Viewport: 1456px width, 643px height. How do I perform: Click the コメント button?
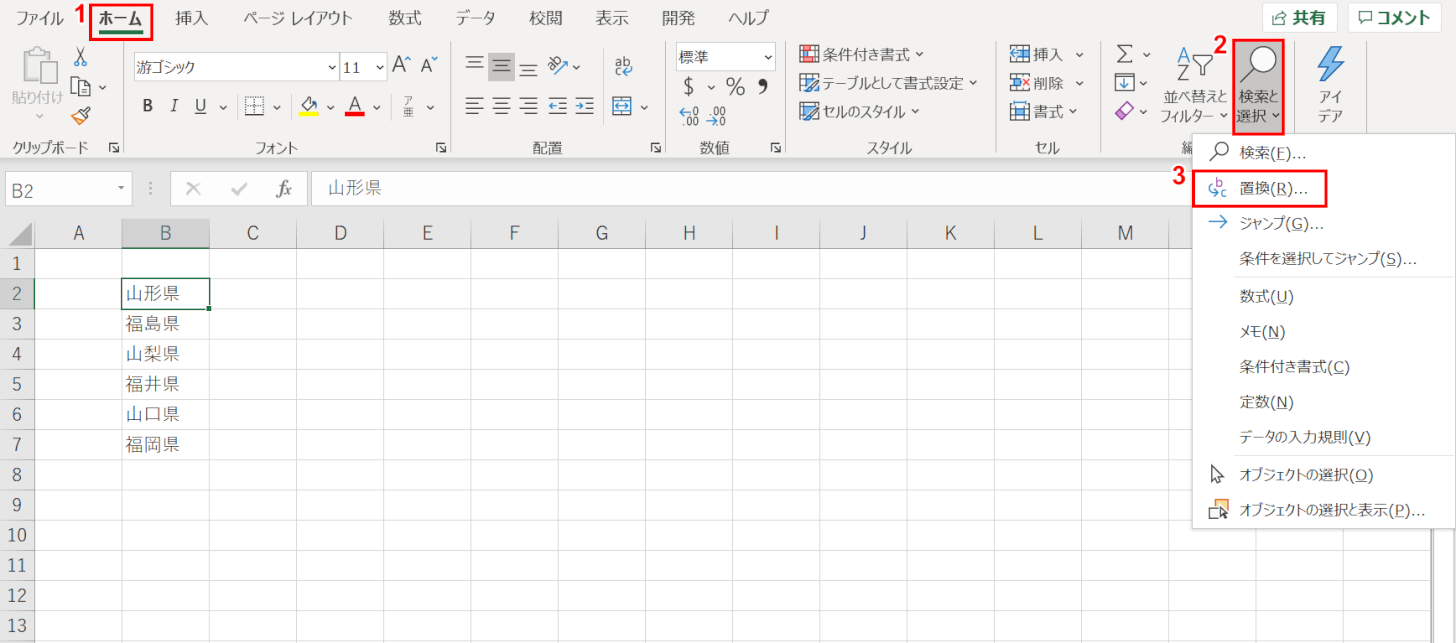1394,17
